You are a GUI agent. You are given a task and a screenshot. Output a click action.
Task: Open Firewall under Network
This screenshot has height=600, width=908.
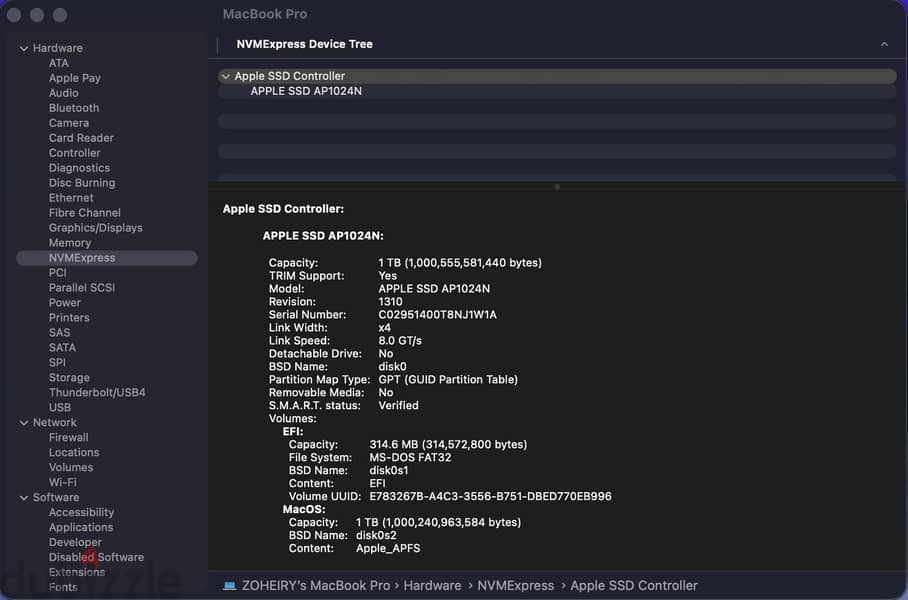pos(68,438)
